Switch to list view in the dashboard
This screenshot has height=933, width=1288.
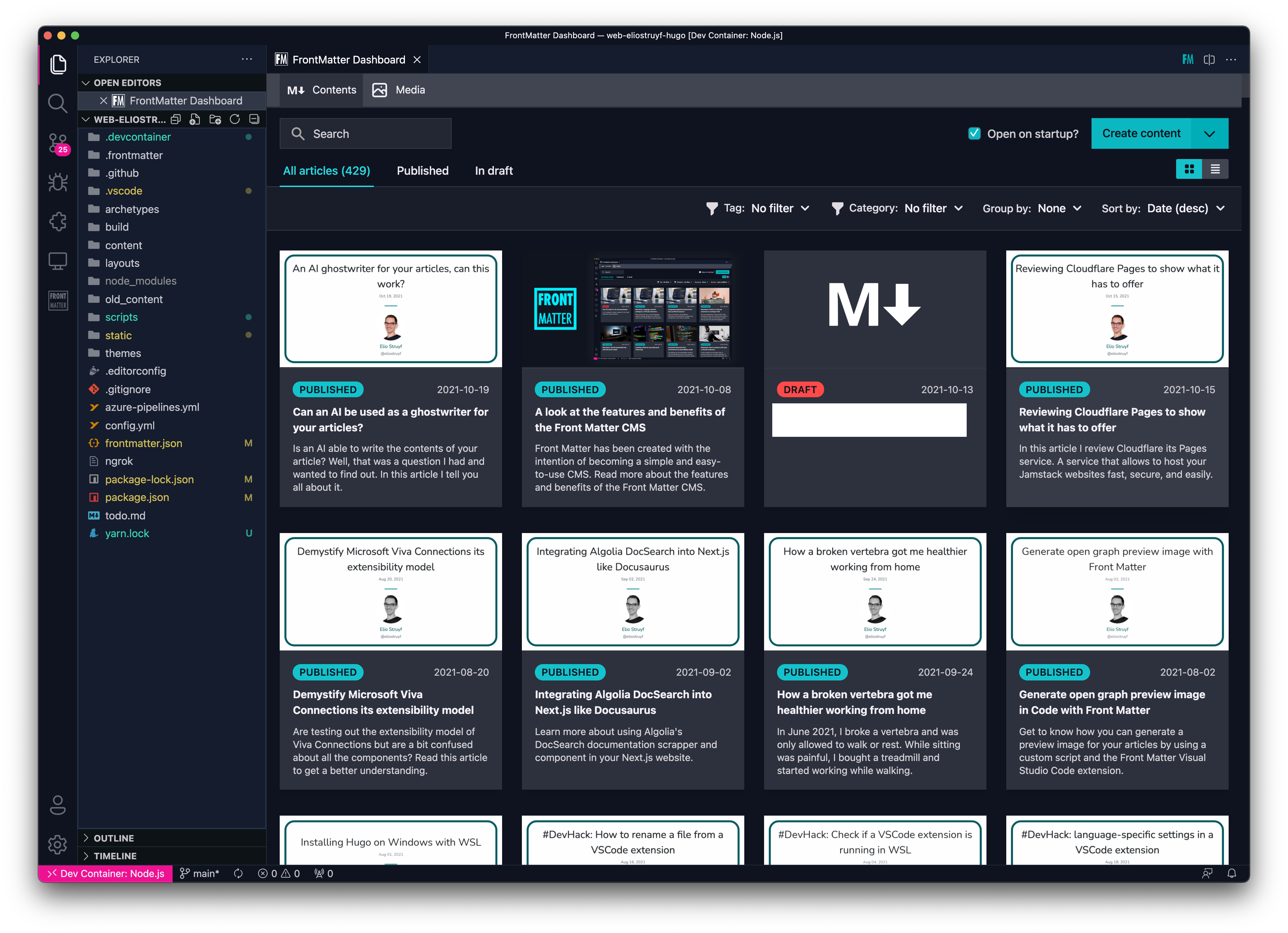pyautogui.click(x=1215, y=169)
